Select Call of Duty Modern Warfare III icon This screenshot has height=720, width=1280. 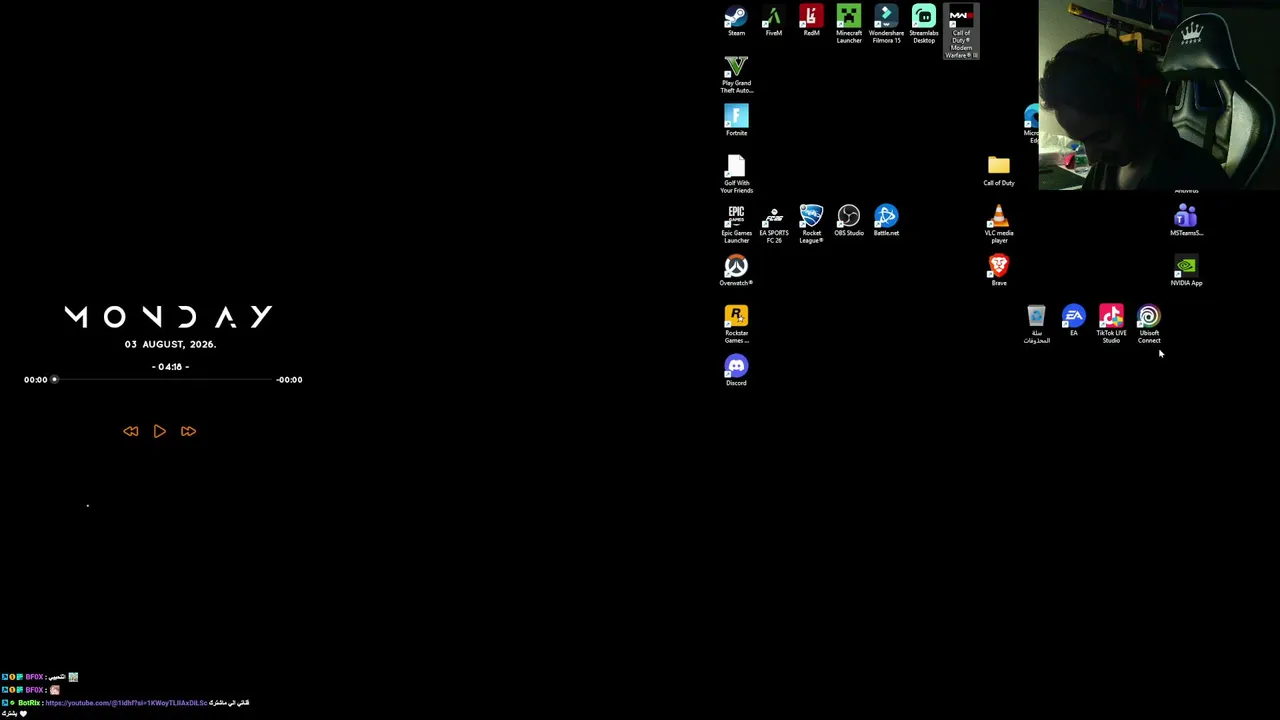(x=961, y=31)
